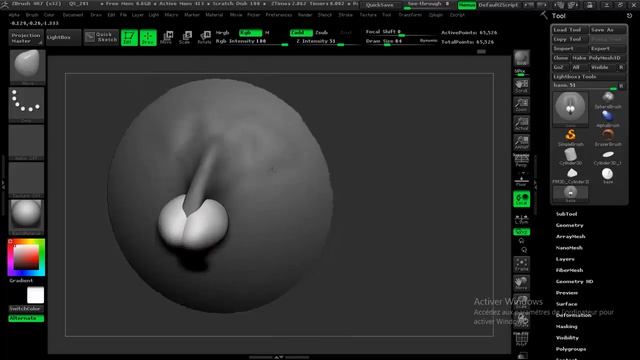This screenshot has height=360, width=640.
Task: Expand the FiberMesh section
Action: [x=569, y=270]
